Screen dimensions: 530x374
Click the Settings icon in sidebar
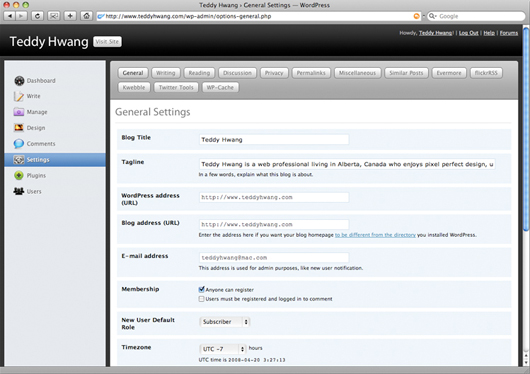[19, 160]
